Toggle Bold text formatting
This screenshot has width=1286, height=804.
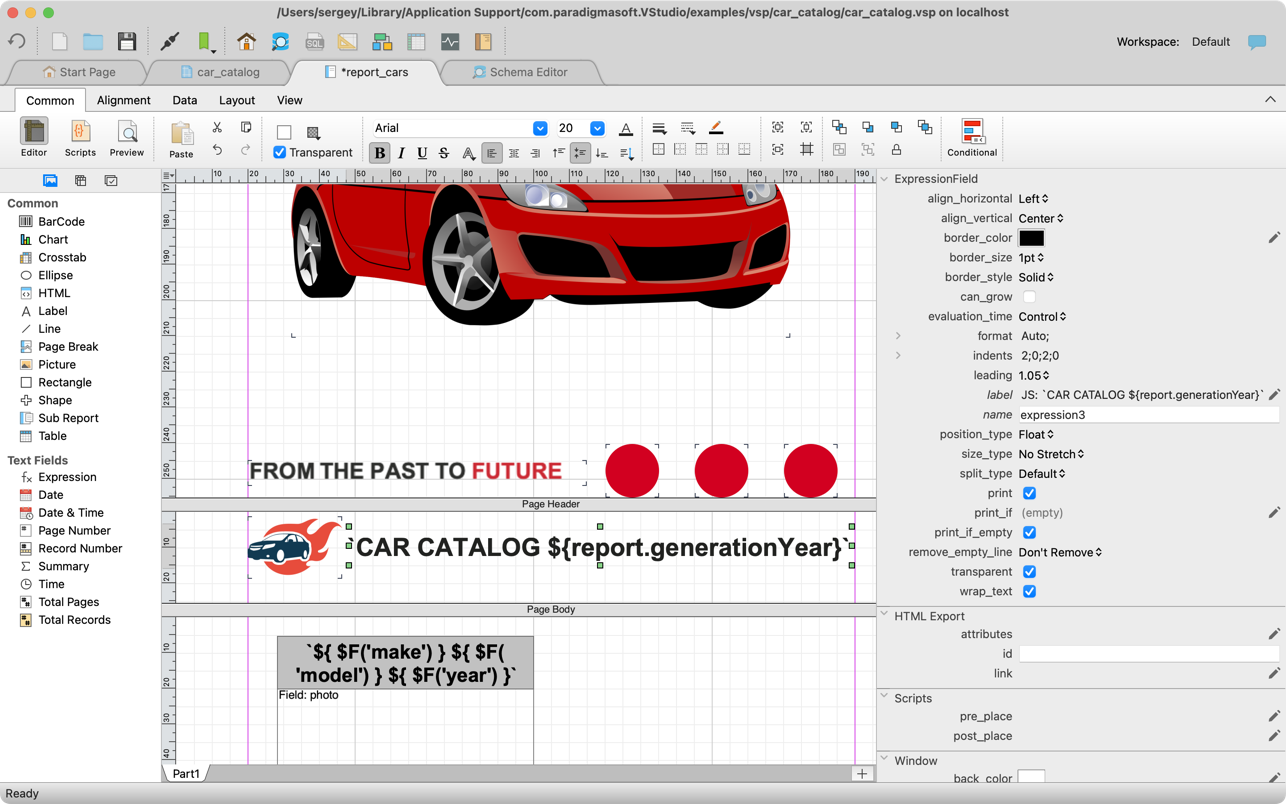[x=379, y=153]
